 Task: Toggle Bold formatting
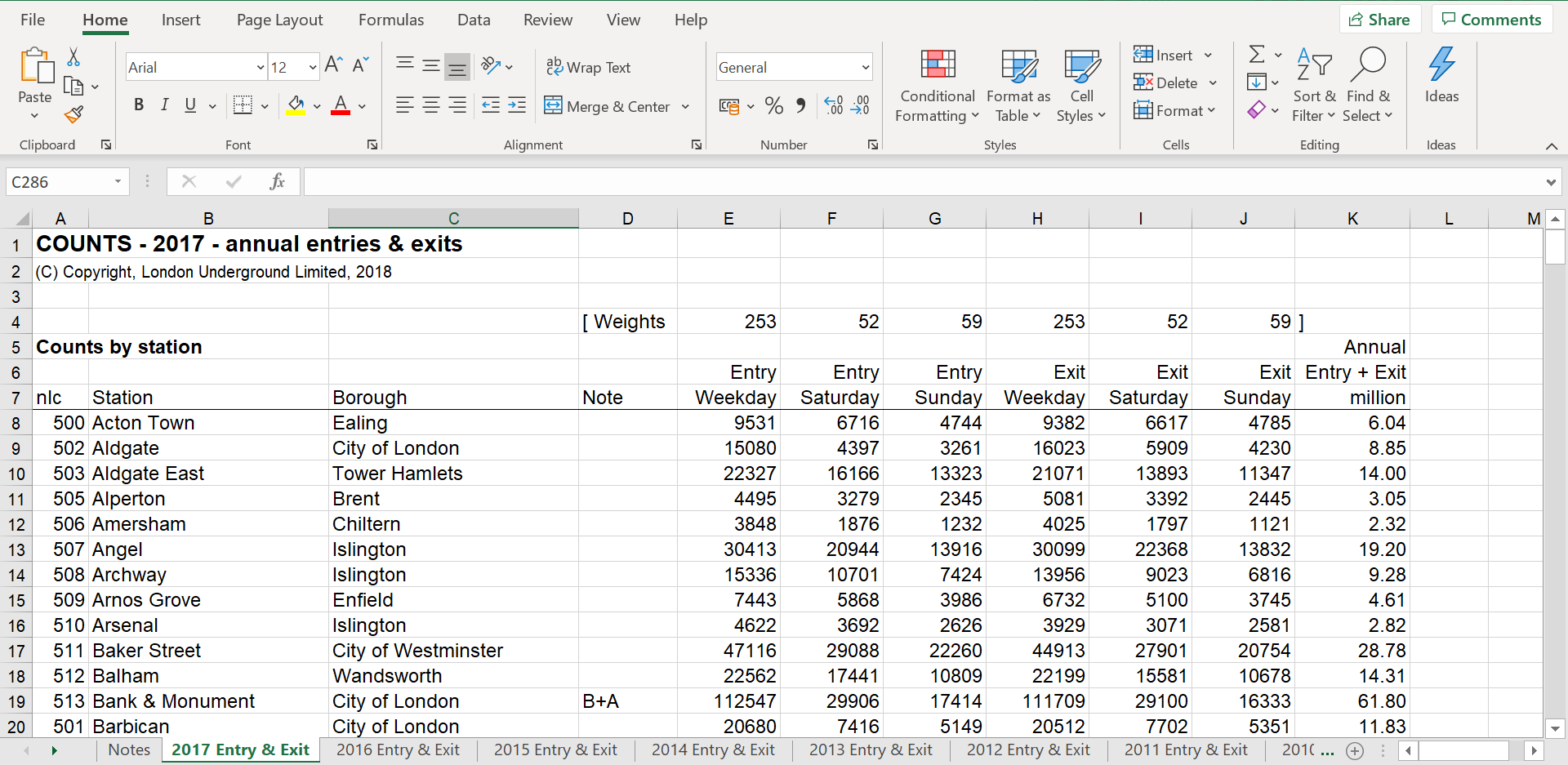point(139,105)
